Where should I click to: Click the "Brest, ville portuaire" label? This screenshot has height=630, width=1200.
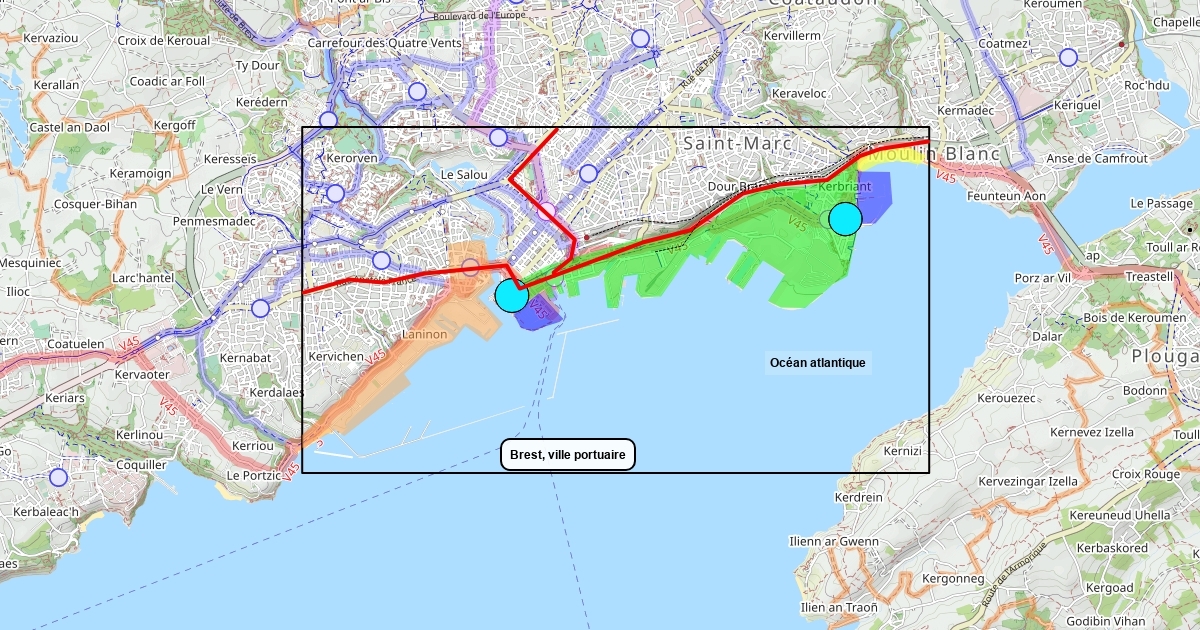[567, 455]
